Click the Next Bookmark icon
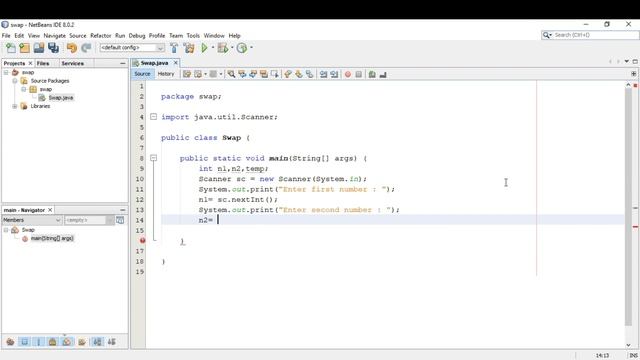This screenshot has width=640, height=360. click(299, 74)
